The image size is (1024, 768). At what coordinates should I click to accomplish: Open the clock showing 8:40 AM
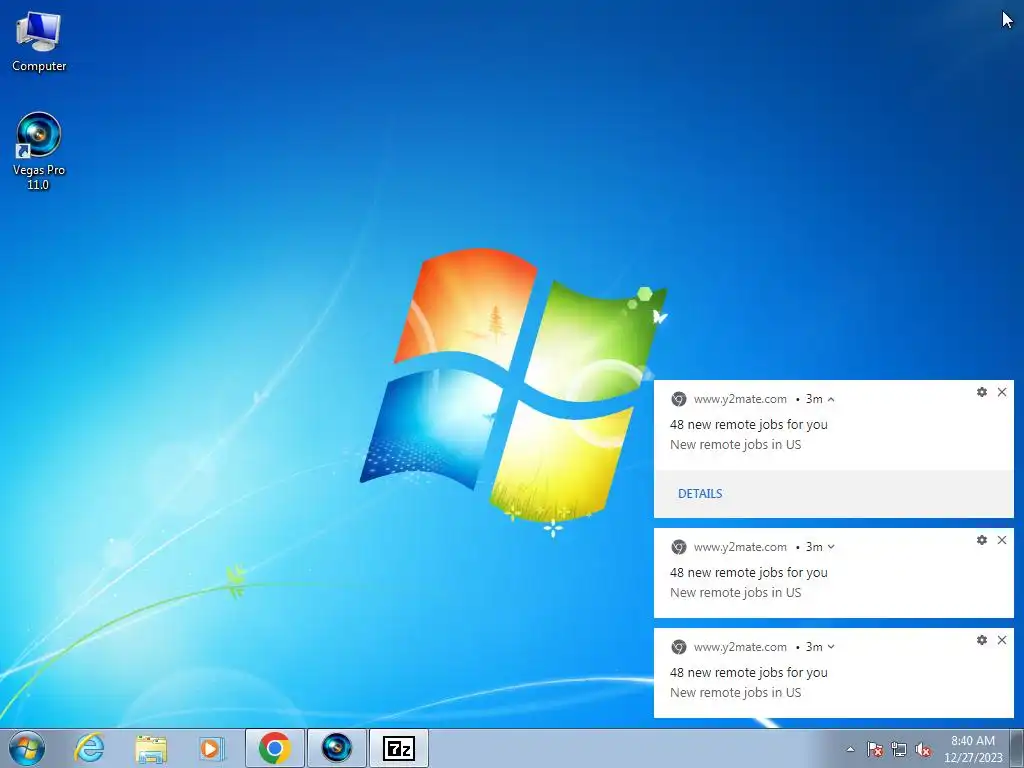point(973,748)
